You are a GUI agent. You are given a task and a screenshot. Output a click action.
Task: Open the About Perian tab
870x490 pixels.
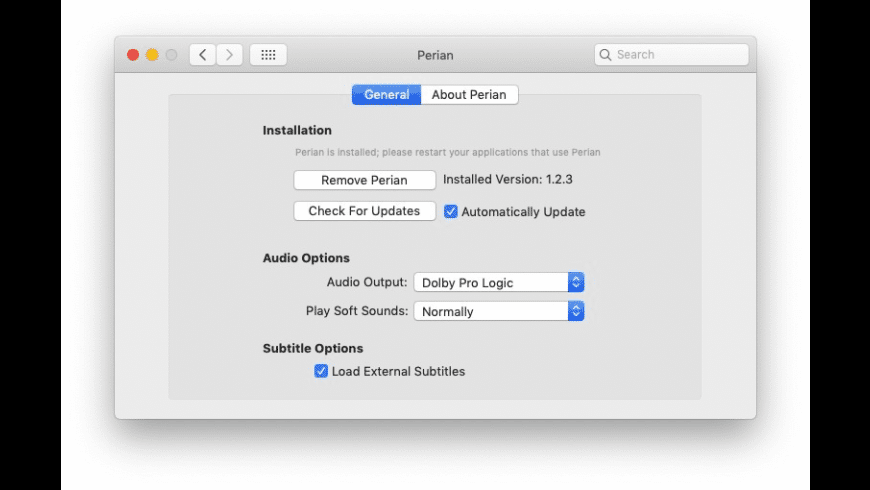(x=469, y=94)
